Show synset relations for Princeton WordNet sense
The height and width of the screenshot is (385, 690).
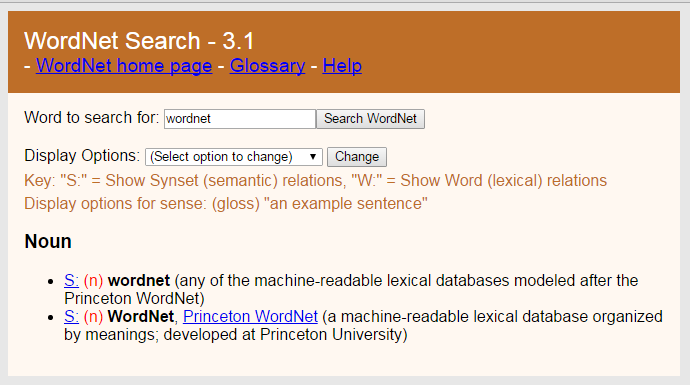(71, 316)
